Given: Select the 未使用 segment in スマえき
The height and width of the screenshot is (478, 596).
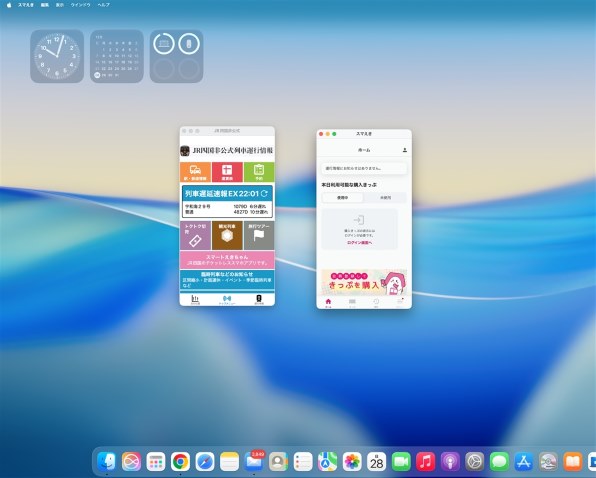Looking at the screenshot, I should pos(385,198).
